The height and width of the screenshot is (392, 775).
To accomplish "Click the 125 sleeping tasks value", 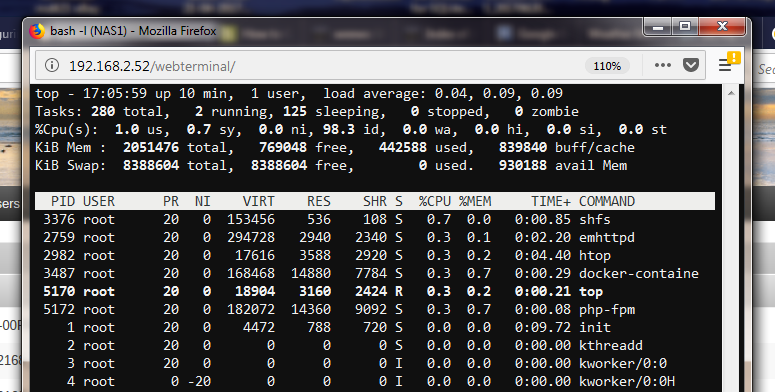I will (x=295, y=111).
